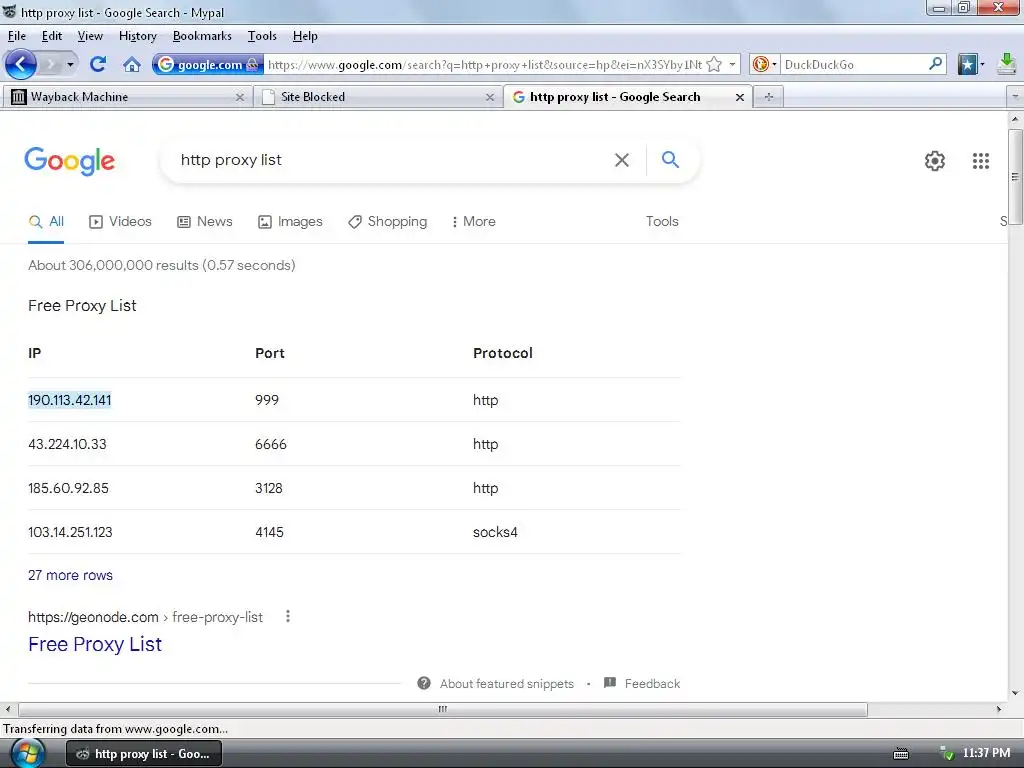The height and width of the screenshot is (768, 1024).
Task: Run Google search with blue magnifier icon
Action: 670,159
